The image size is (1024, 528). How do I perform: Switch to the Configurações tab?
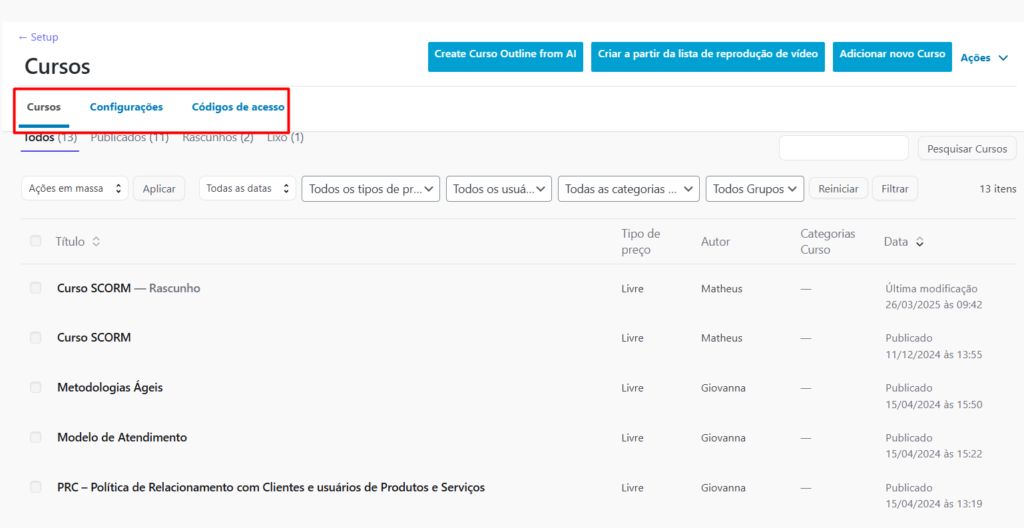pos(126,107)
